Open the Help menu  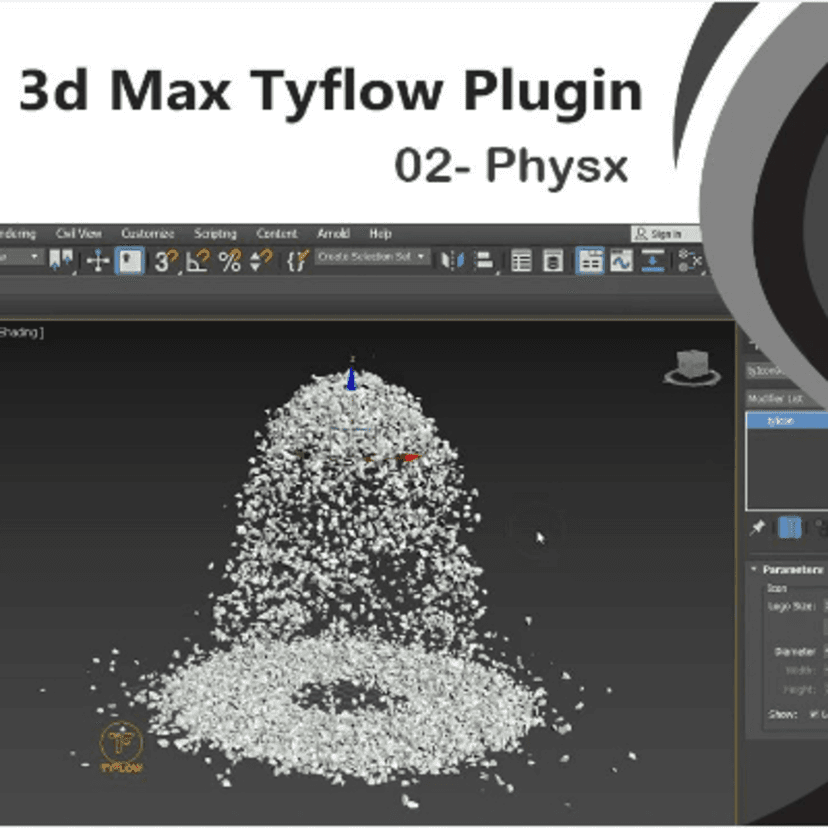pyautogui.click(x=380, y=233)
